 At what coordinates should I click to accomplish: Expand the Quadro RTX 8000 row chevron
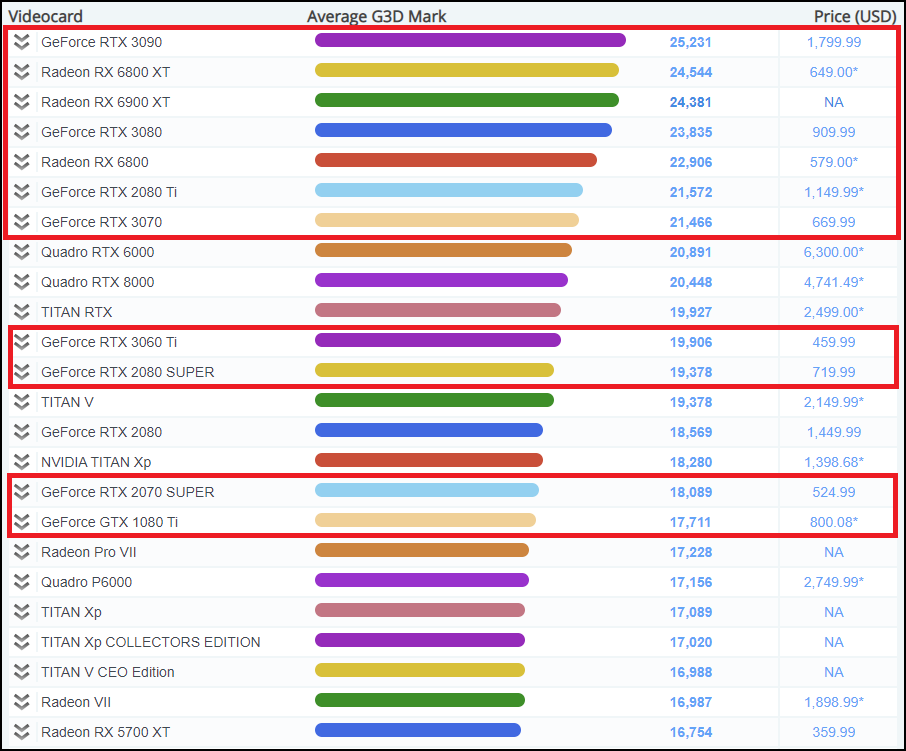tap(21, 282)
